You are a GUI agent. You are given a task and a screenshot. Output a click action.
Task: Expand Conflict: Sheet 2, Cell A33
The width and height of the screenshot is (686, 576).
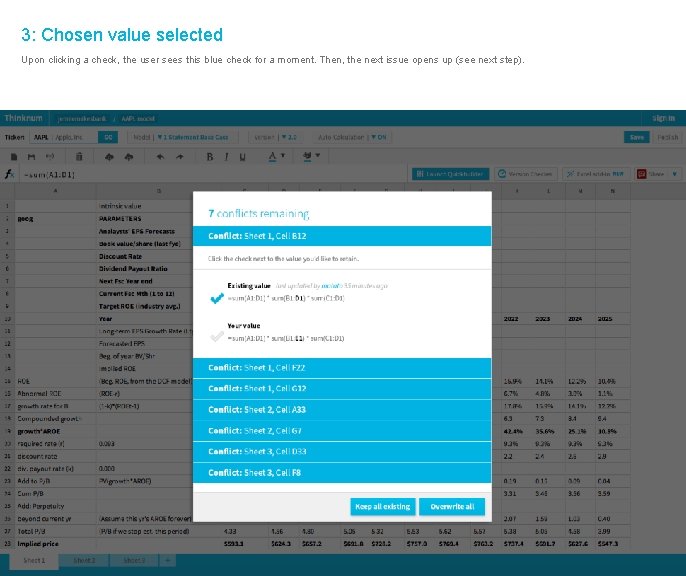click(x=342, y=410)
